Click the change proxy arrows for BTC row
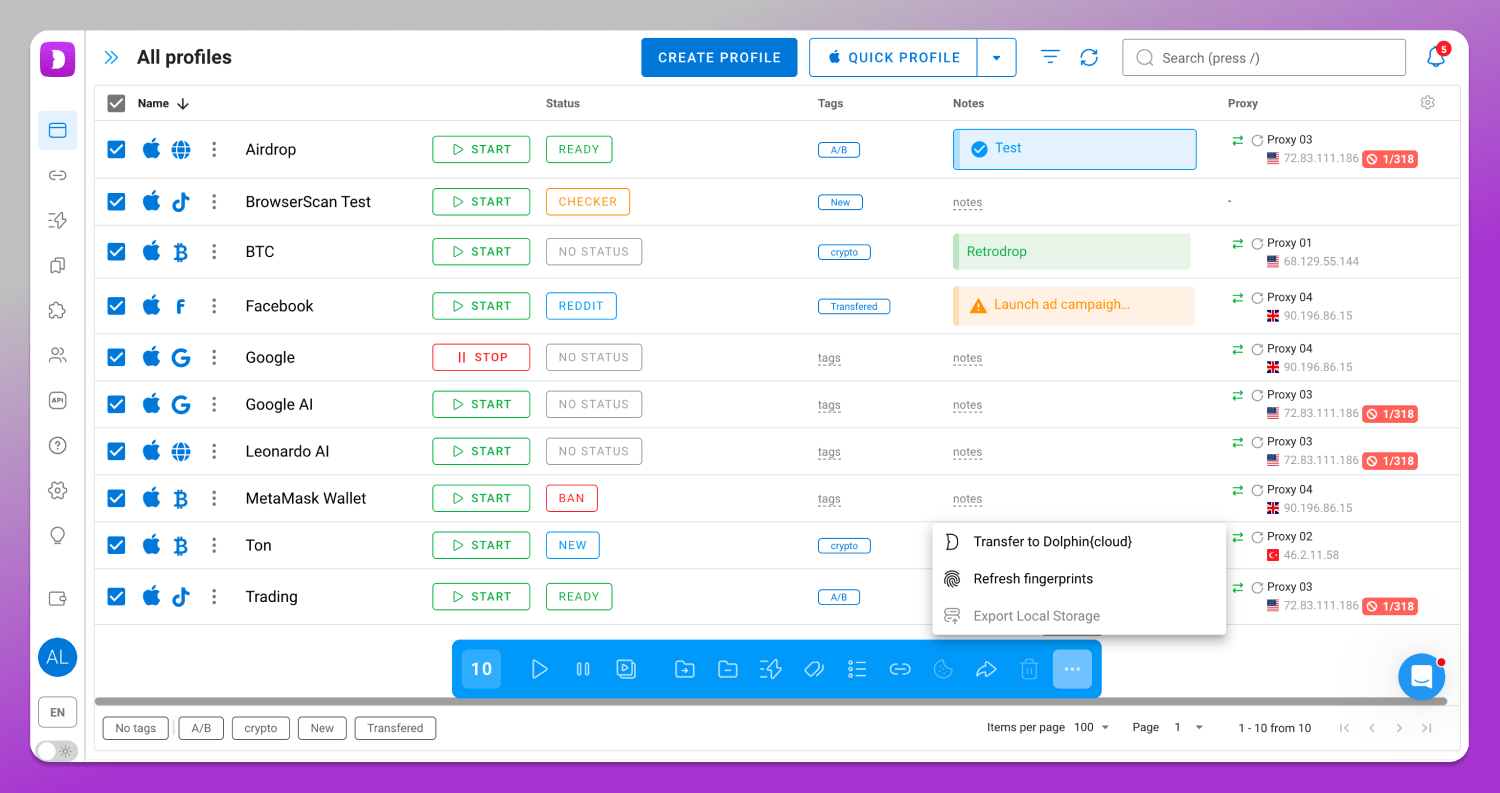This screenshot has width=1500, height=793. tap(1238, 243)
